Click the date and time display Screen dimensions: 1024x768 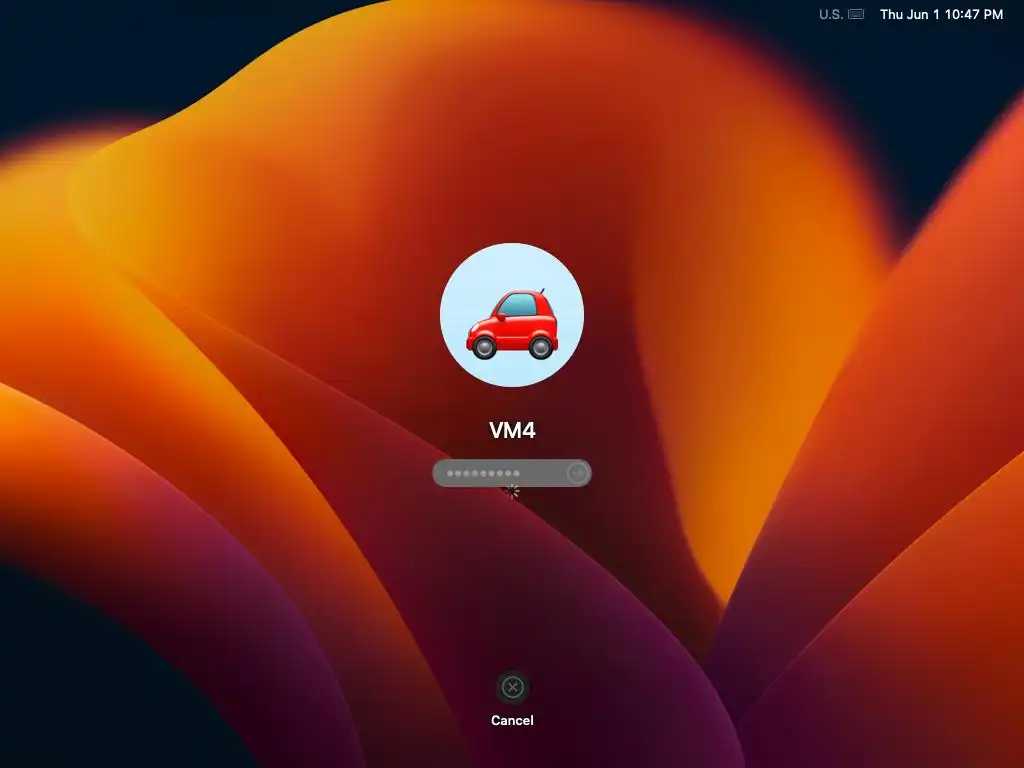click(x=941, y=14)
